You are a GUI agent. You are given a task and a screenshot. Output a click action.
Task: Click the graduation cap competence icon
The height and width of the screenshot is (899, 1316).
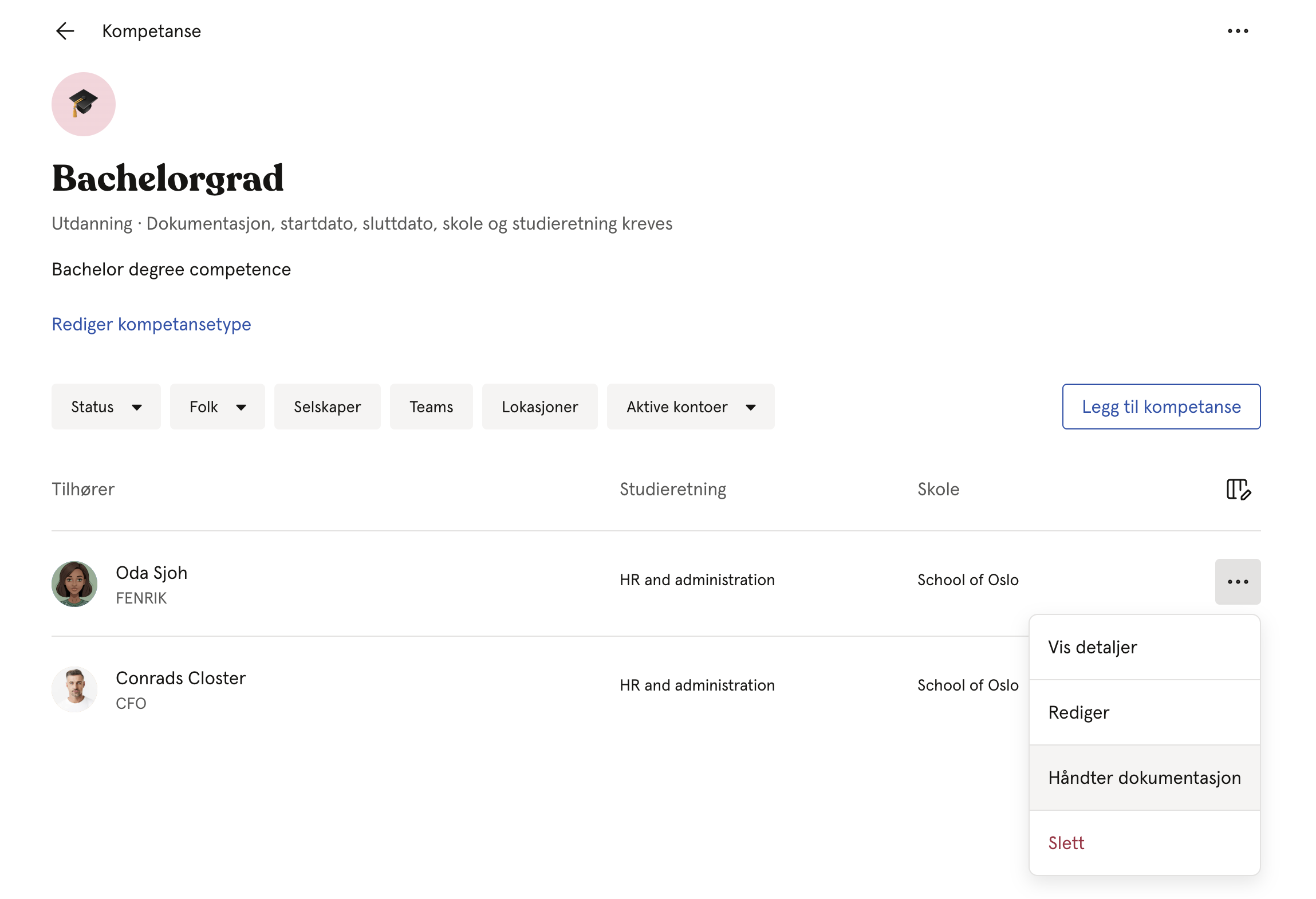point(84,104)
